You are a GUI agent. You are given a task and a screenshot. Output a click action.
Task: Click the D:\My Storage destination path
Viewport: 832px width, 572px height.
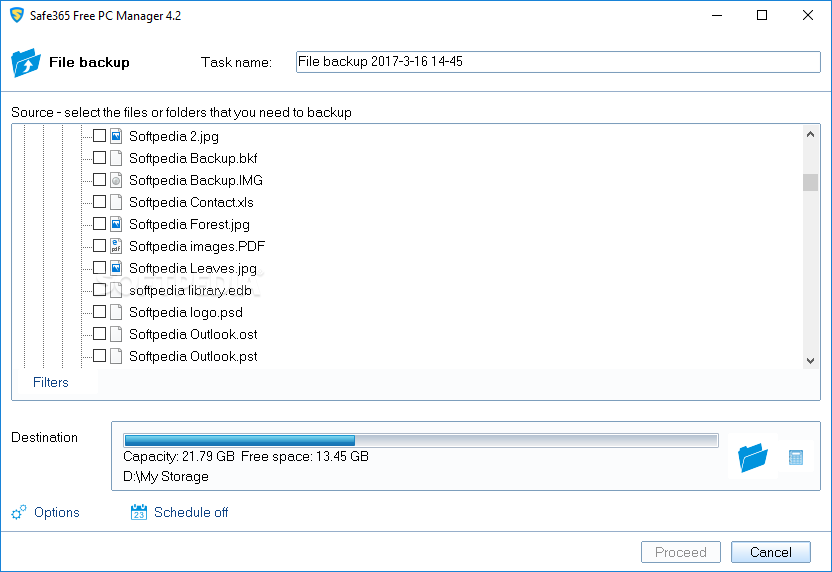tap(166, 476)
